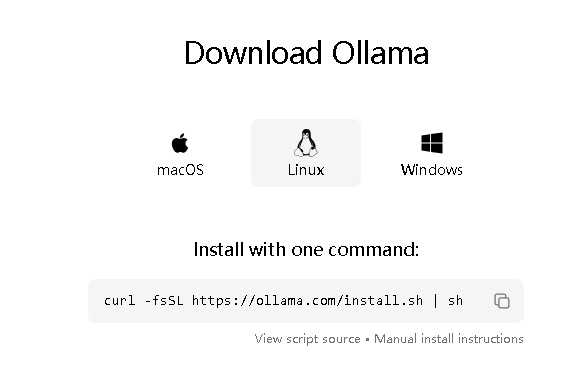Copy the install command with the copy icon

(x=502, y=301)
